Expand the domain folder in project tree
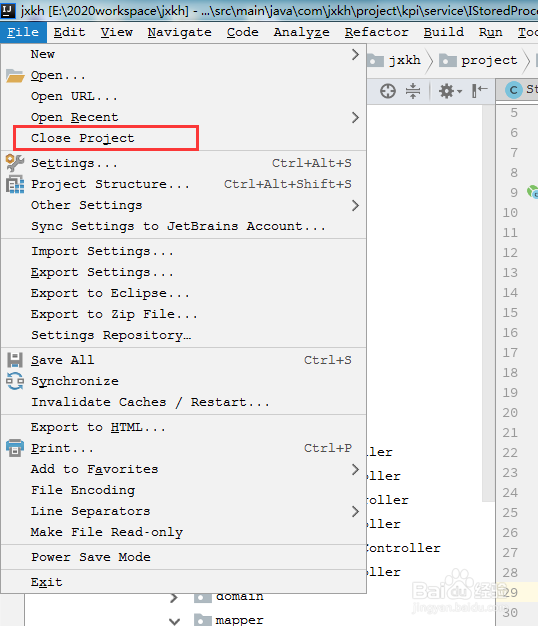Viewport: 538px width, 626px height. pos(174,598)
